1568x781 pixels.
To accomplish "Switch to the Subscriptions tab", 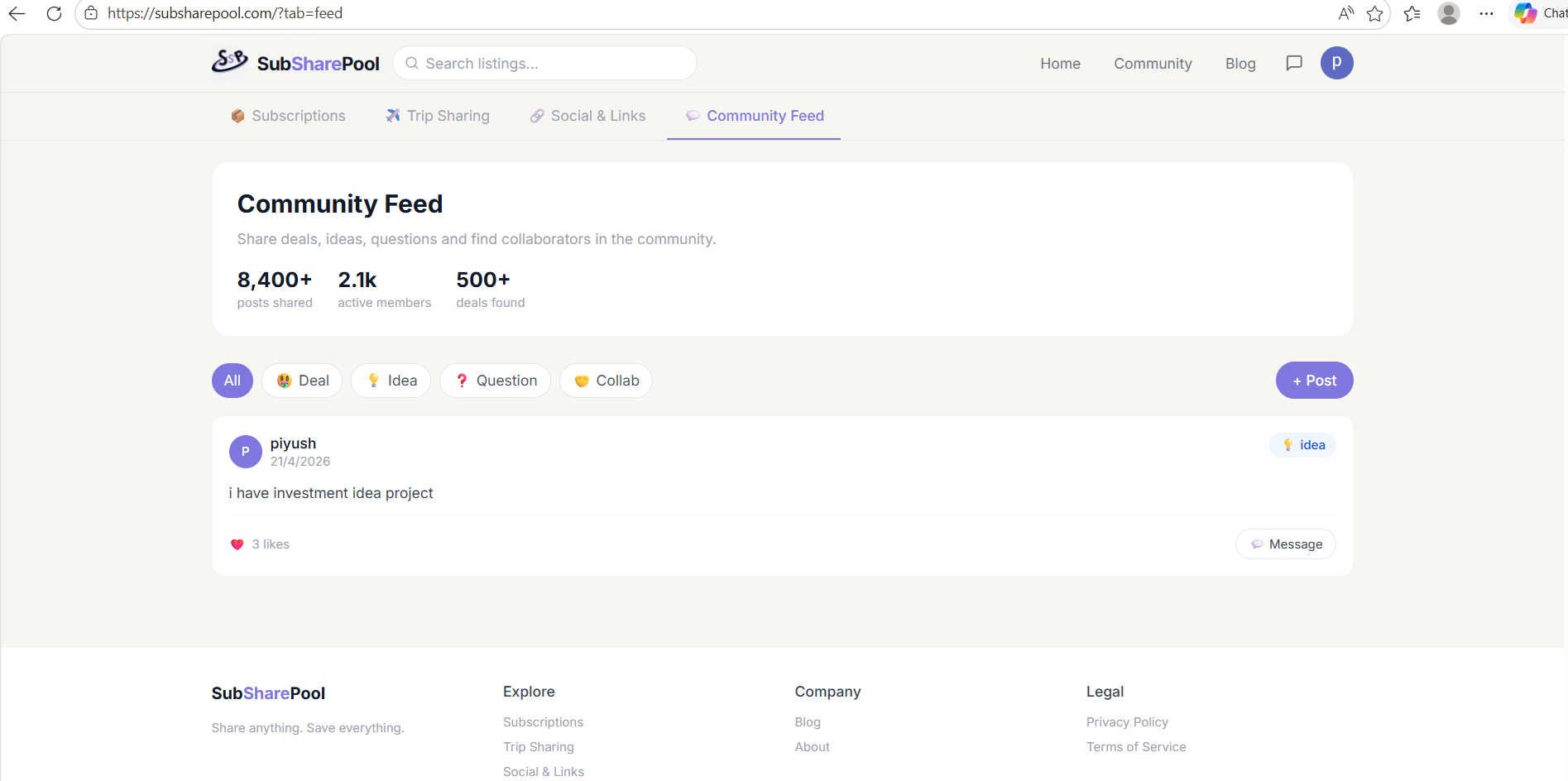I will 288,116.
